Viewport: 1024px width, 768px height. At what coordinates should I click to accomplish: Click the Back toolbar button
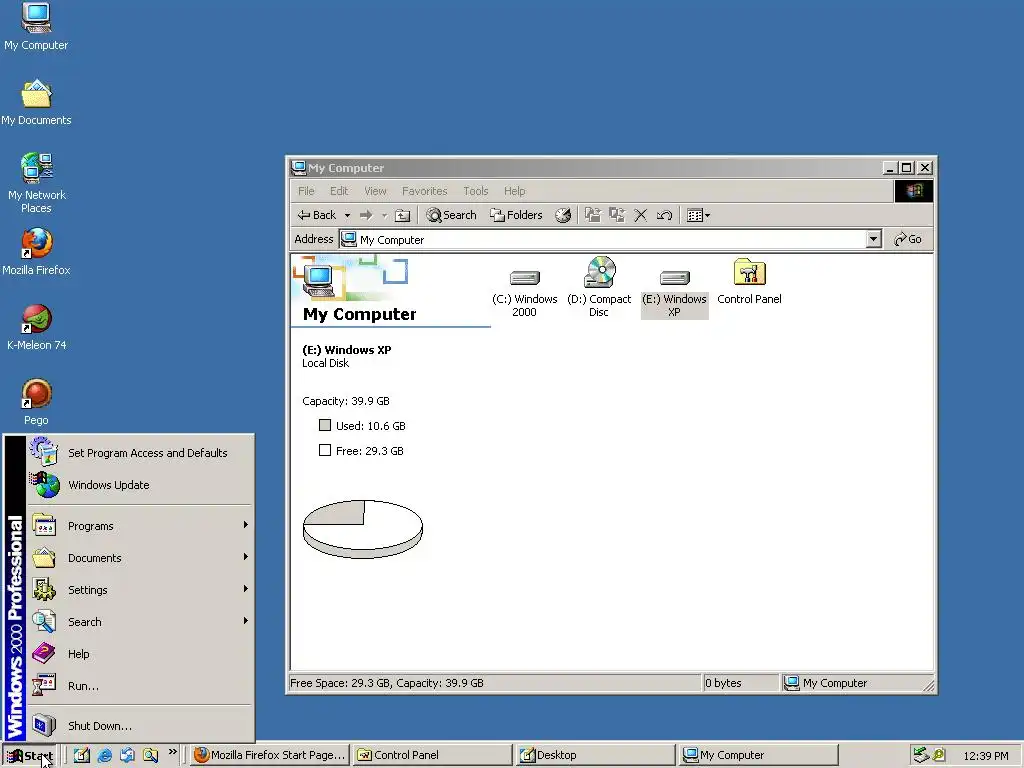(317, 216)
